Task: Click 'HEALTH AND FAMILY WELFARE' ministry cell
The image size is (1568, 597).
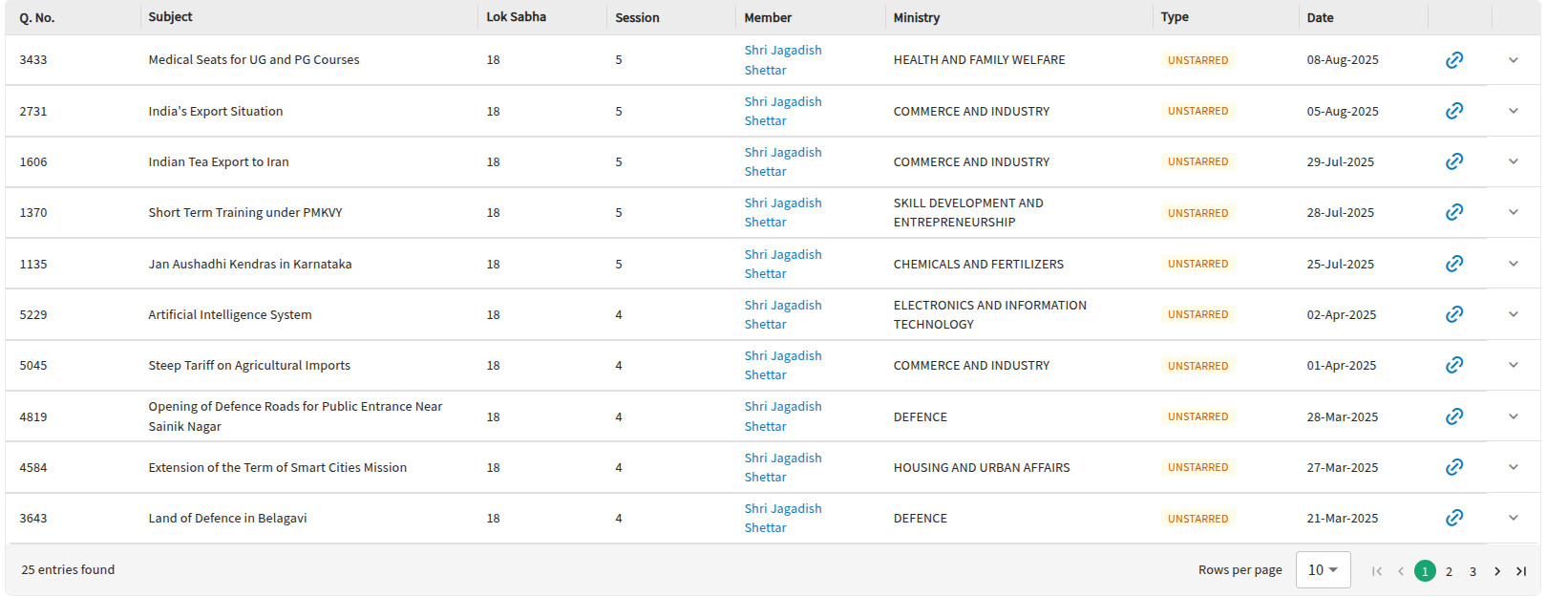Action: (x=979, y=60)
